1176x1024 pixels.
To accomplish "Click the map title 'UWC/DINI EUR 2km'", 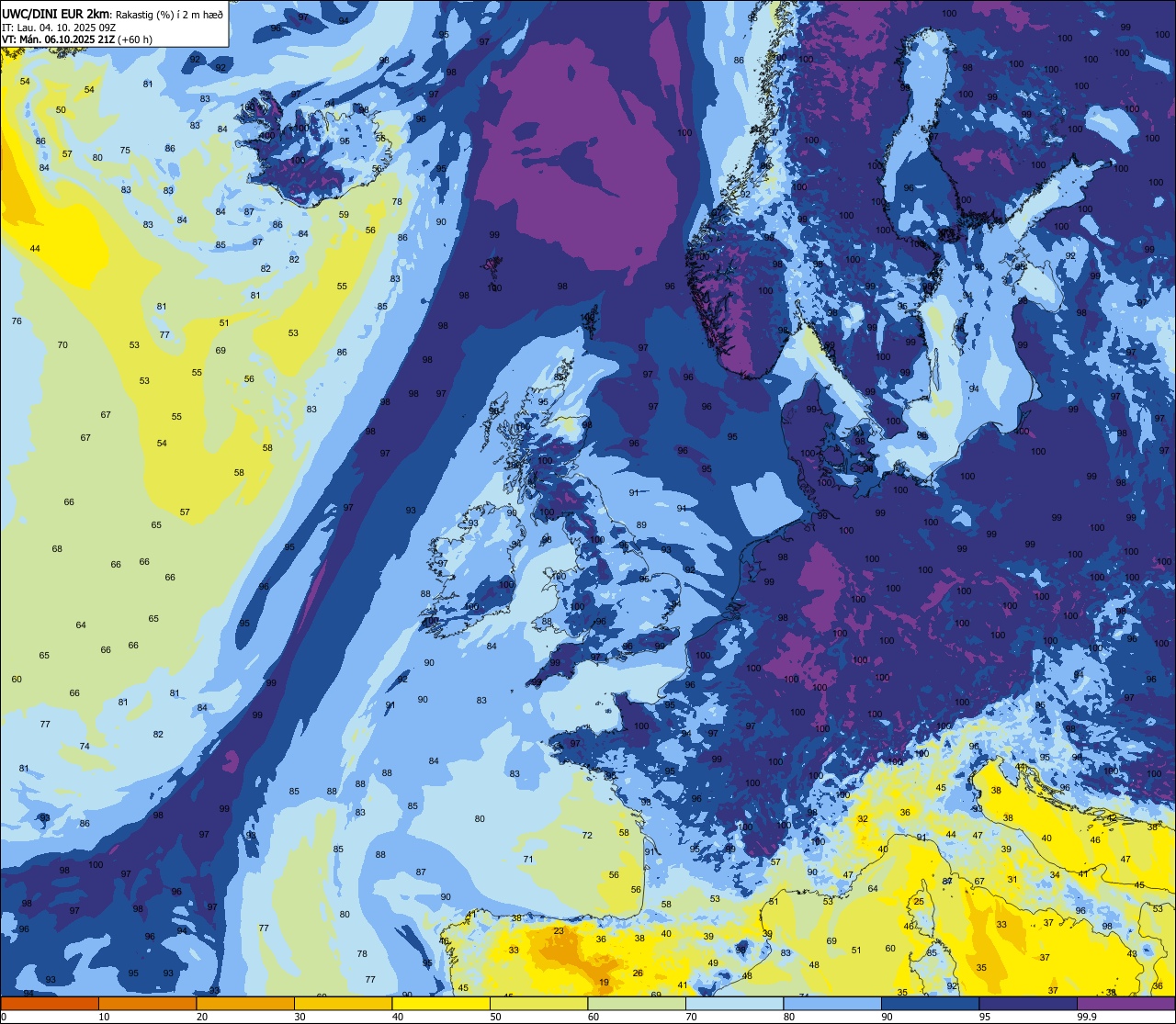I will tap(55, 13).
